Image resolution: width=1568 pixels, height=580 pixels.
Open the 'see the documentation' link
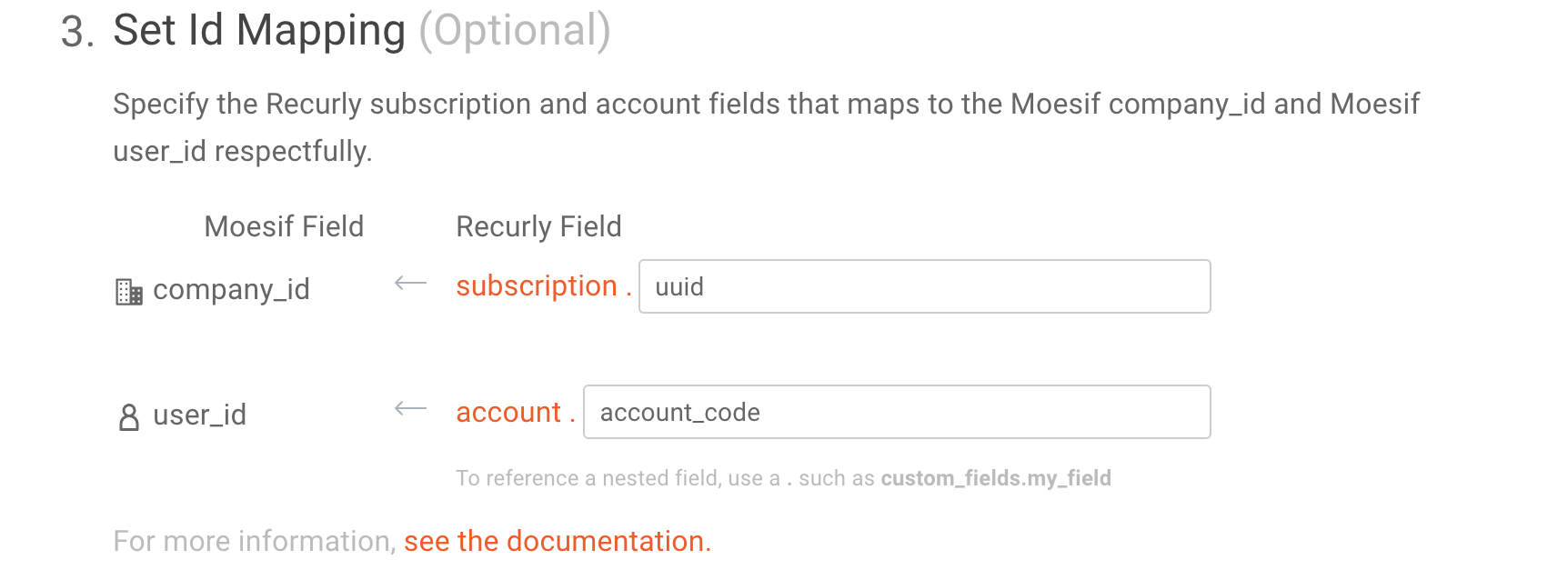click(557, 541)
